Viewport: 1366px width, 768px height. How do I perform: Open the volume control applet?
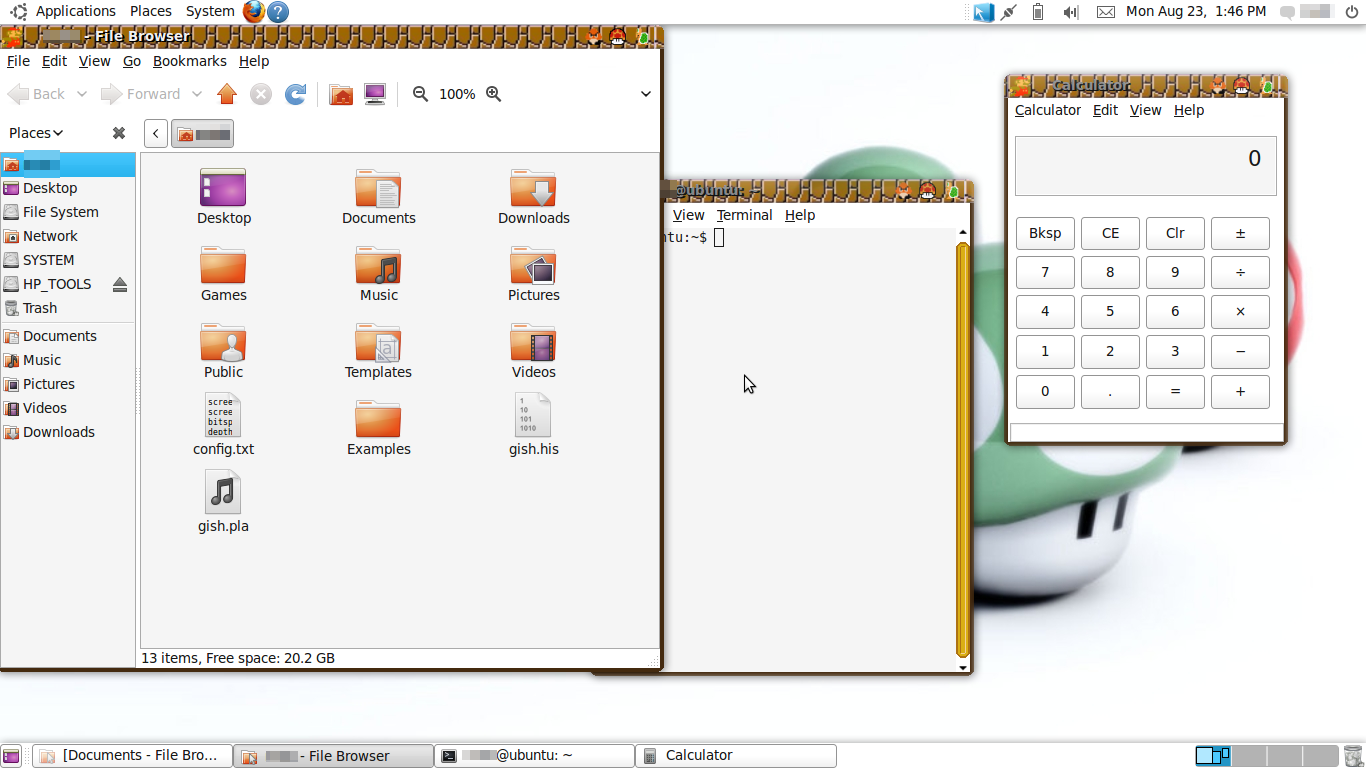click(x=1071, y=12)
